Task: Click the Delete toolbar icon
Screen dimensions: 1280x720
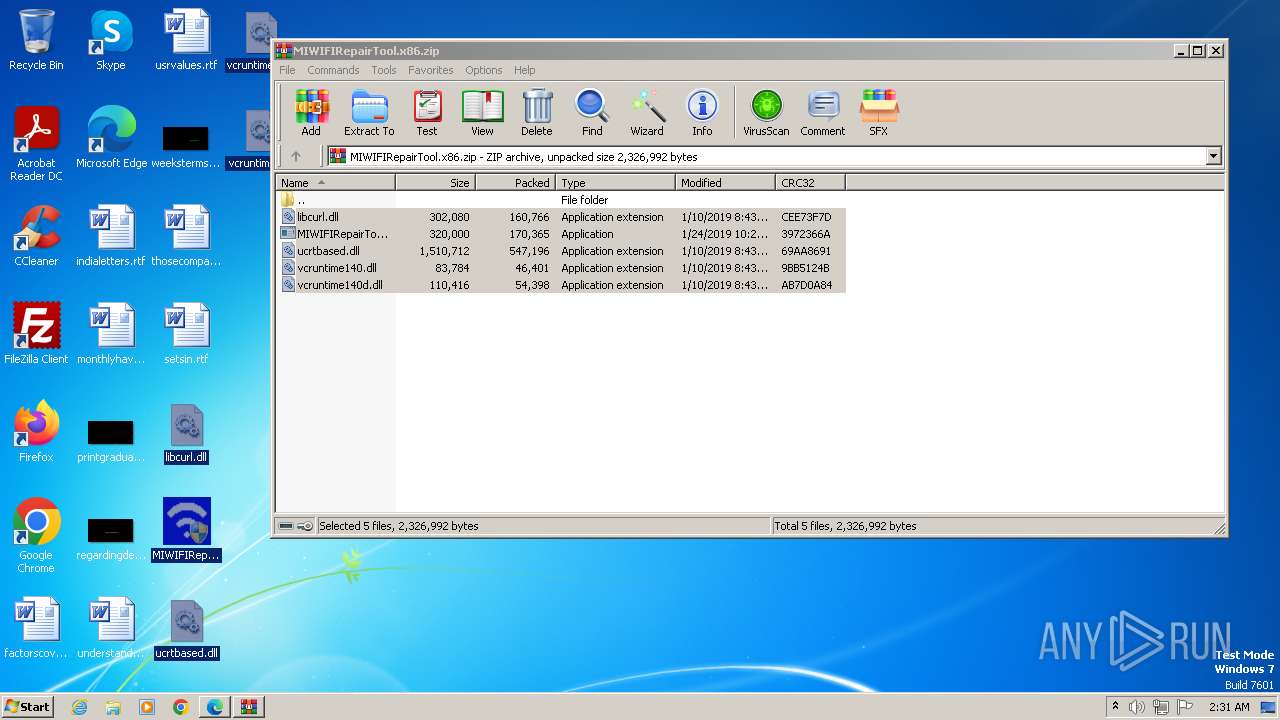Action: pyautogui.click(x=536, y=112)
